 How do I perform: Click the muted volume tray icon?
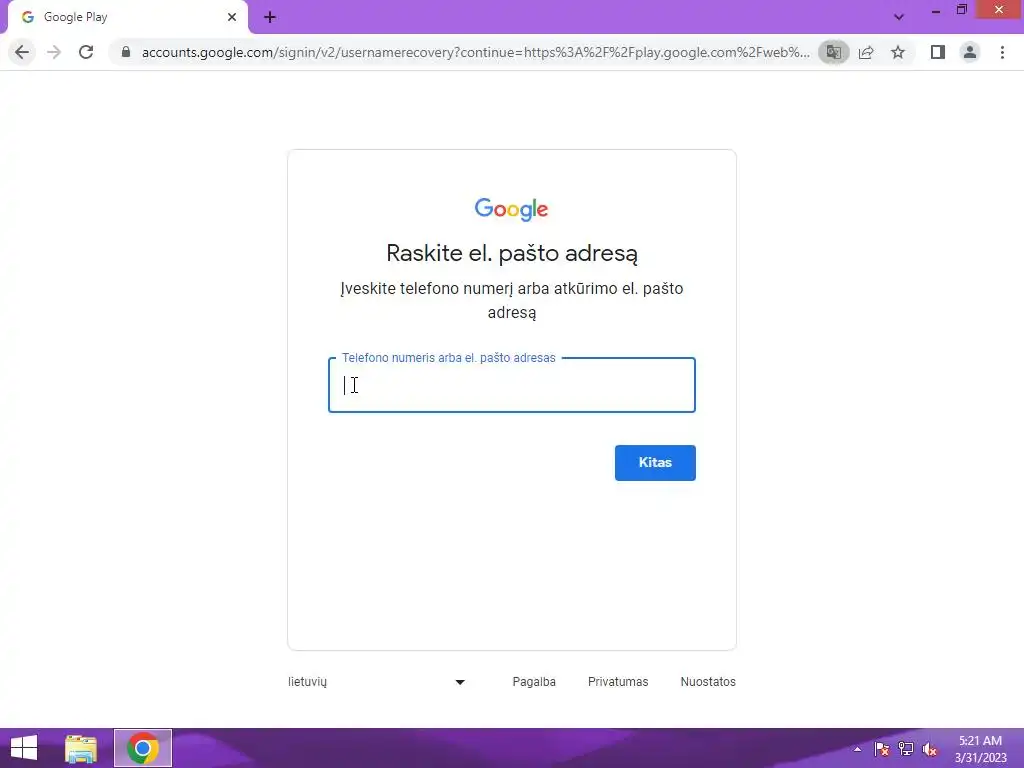click(x=930, y=748)
